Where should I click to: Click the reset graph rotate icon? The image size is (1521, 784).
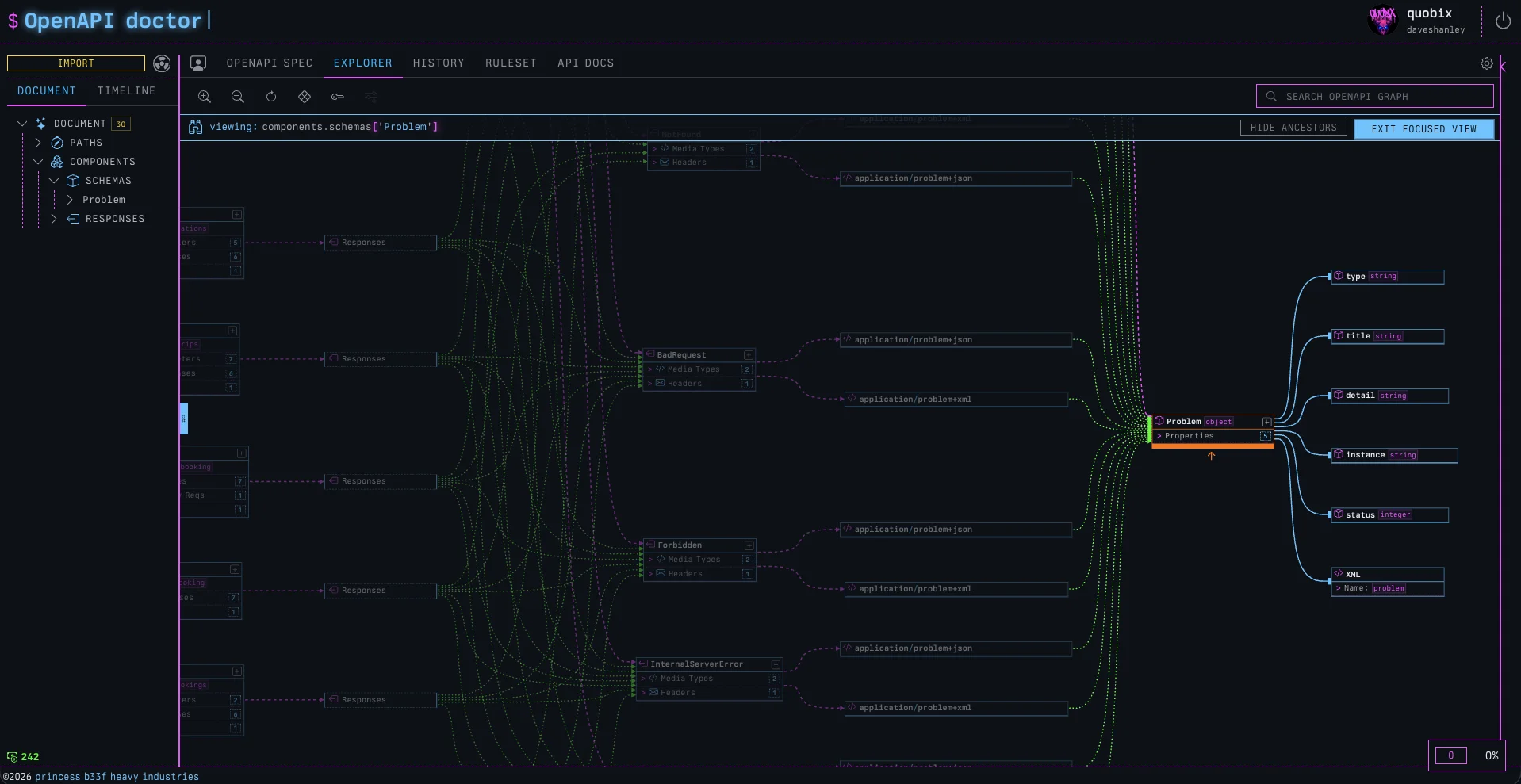pos(271,97)
